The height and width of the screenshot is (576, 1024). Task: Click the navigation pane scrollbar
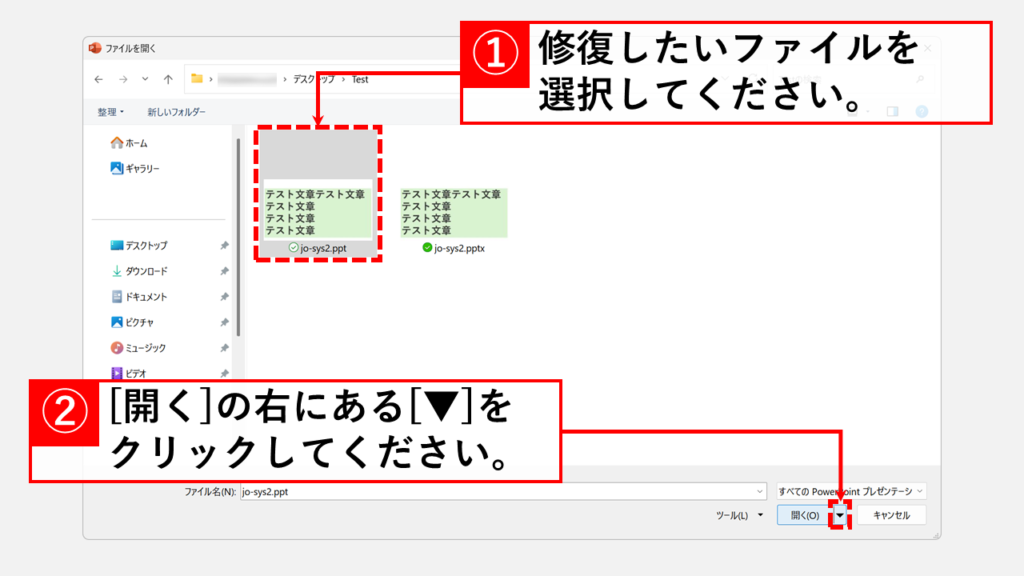pyautogui.click(x=238, y=237)
